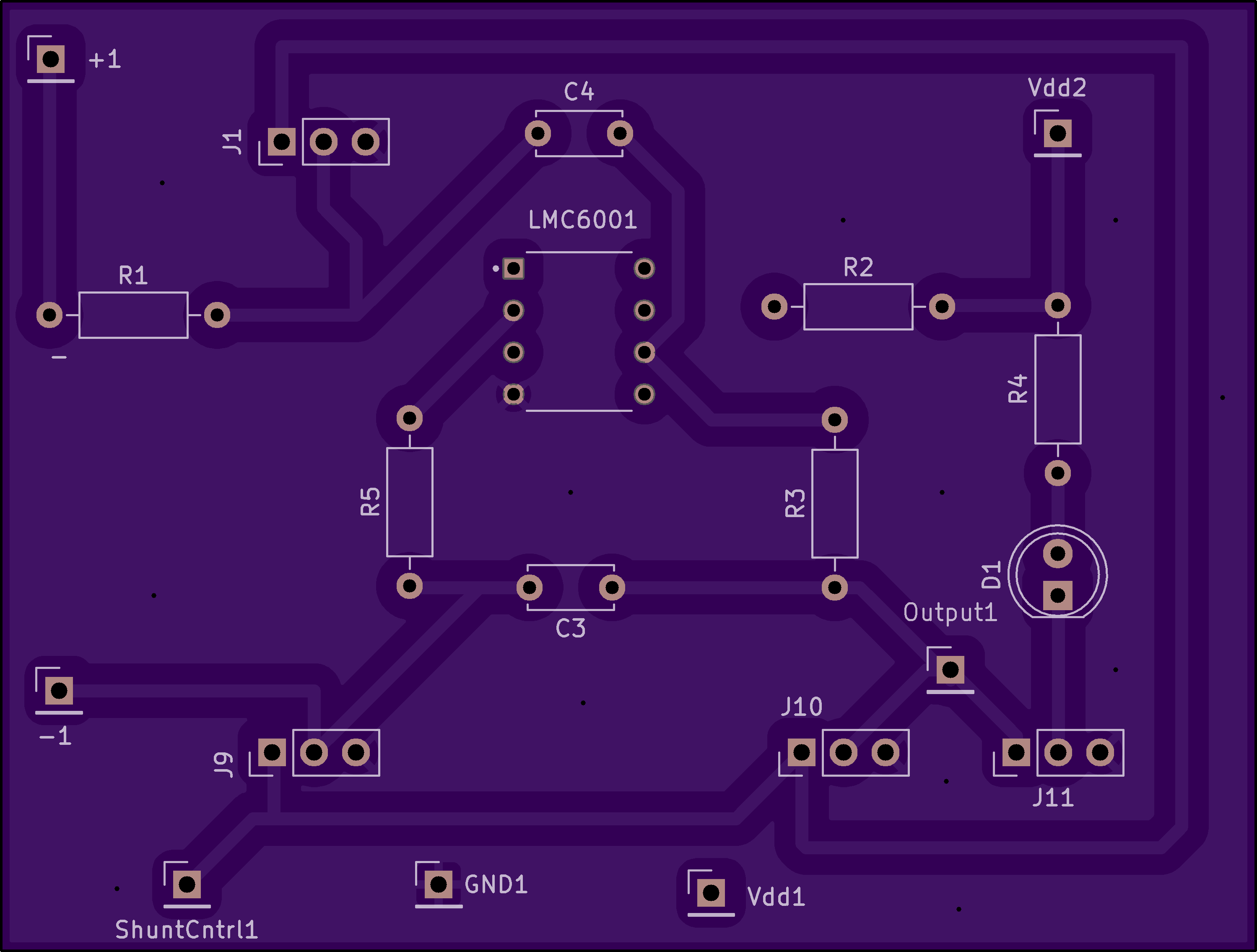Click the R5 resistor outline
The image size is (1257, 952).
409,502
